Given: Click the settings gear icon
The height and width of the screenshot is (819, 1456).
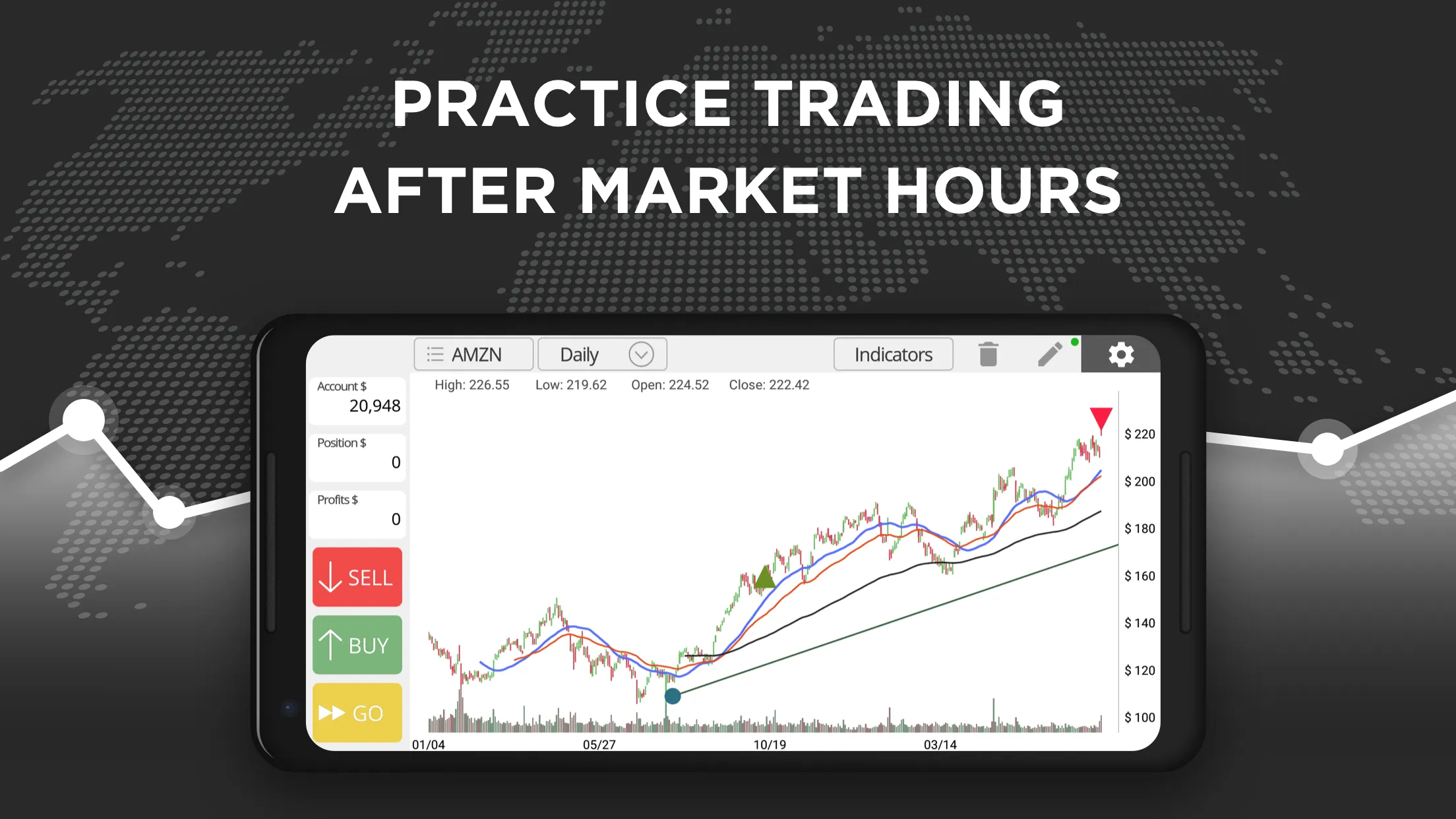Looking at the screenshot, I should 1120,354.
